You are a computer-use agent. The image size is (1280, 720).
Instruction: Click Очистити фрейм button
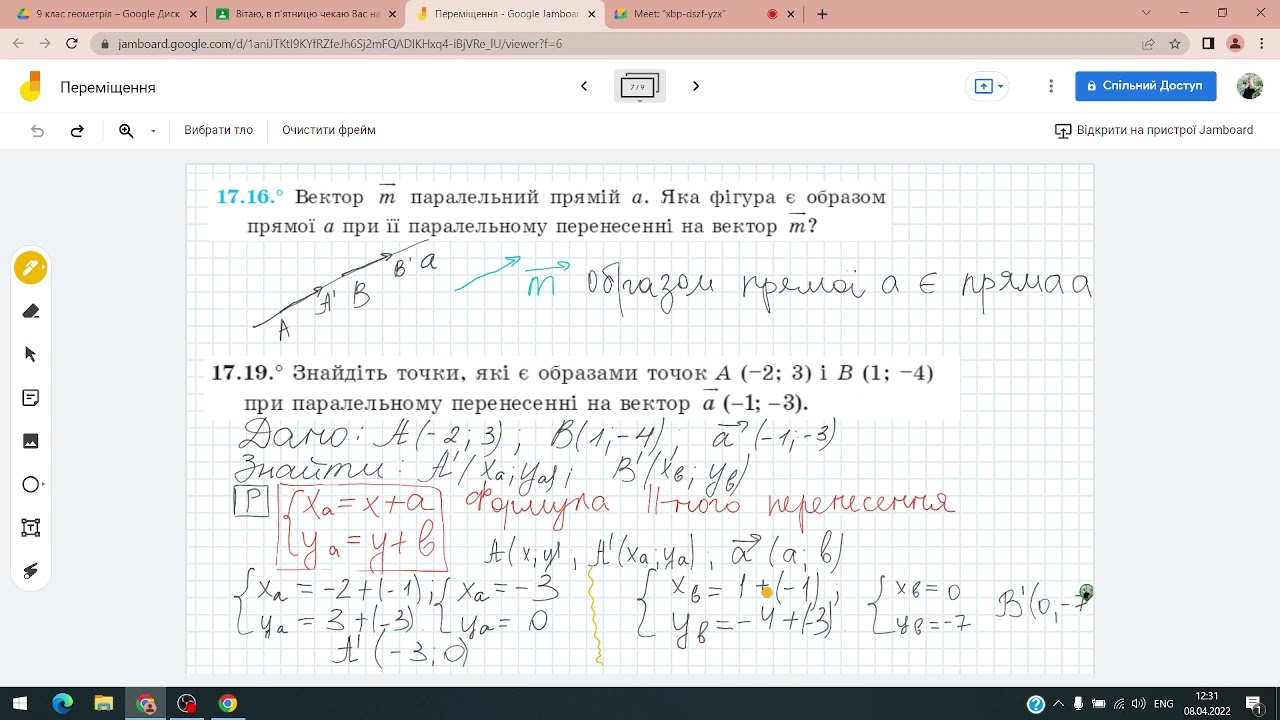329,130
